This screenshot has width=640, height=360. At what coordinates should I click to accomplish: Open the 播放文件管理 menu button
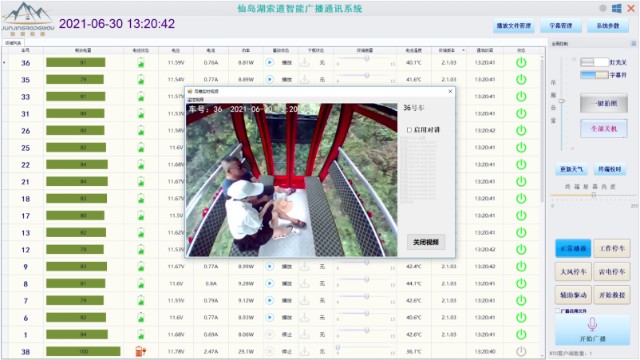[514, 26]
